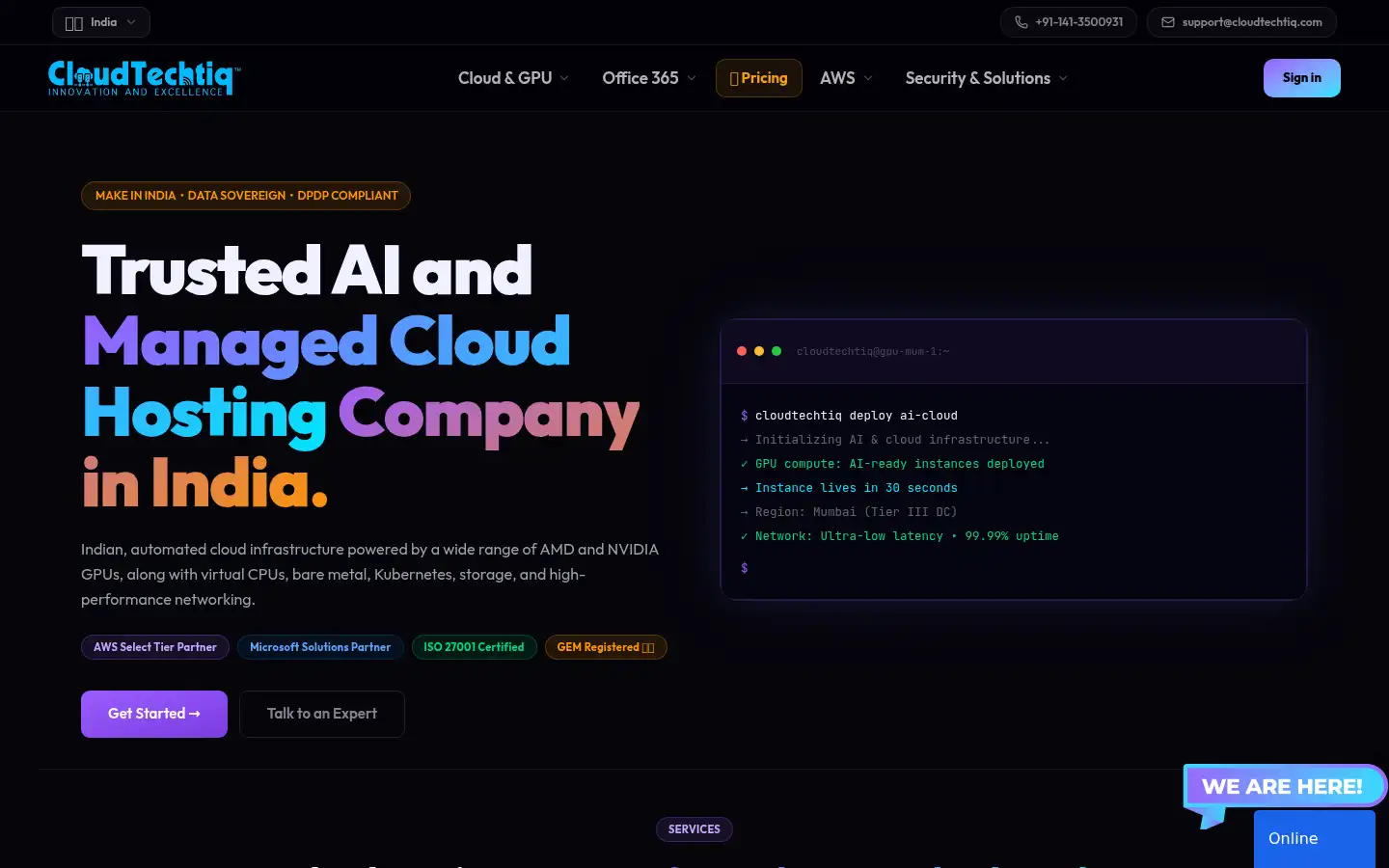Click the icon inside the Pricing button
1389x868 pixels.
[x=734, y=78]
